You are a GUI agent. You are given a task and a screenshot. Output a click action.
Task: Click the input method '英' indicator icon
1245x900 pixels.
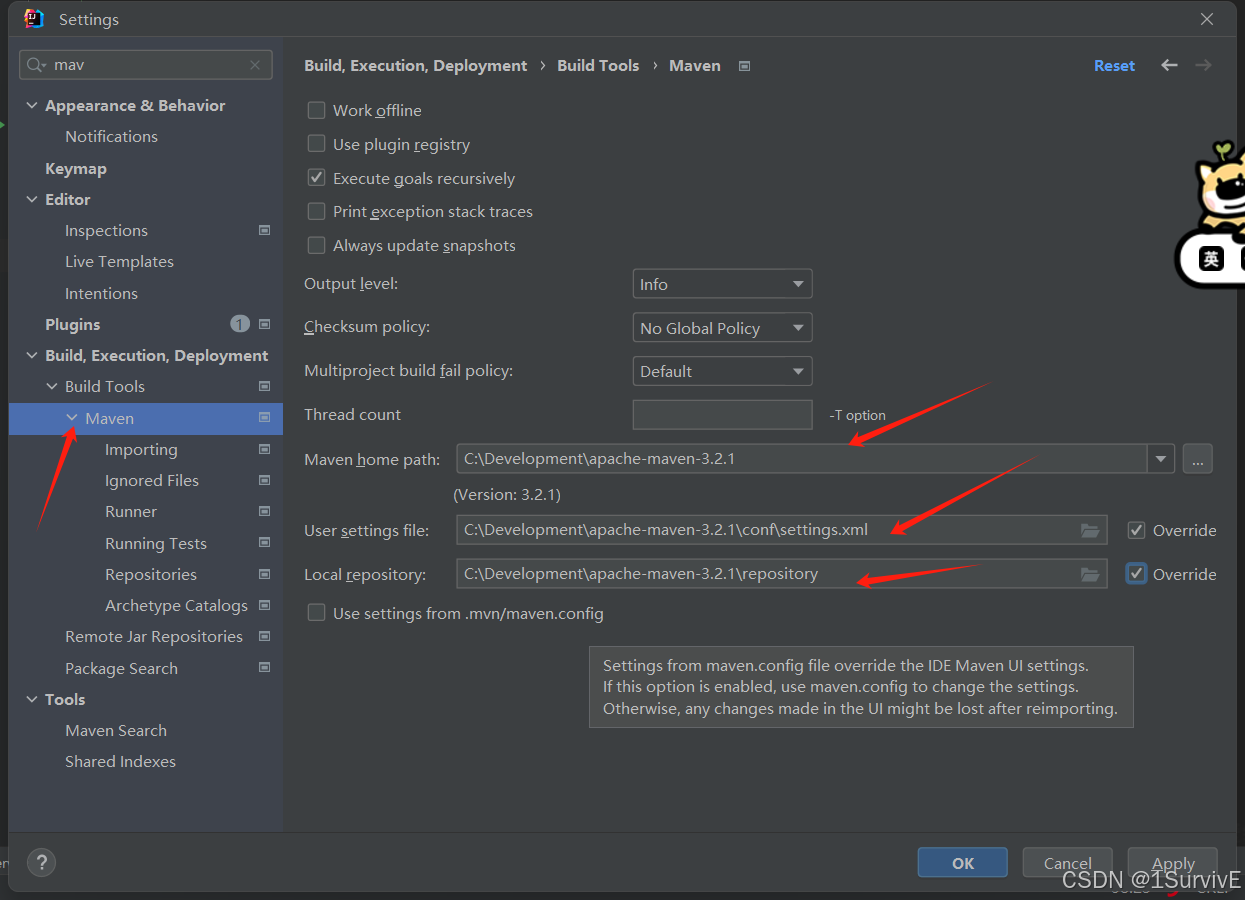coord(1211,259)
